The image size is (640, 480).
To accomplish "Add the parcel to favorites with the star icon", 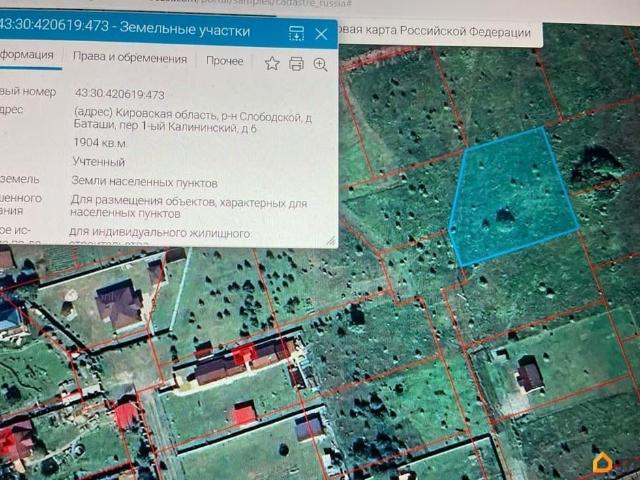I will (272, 63).
